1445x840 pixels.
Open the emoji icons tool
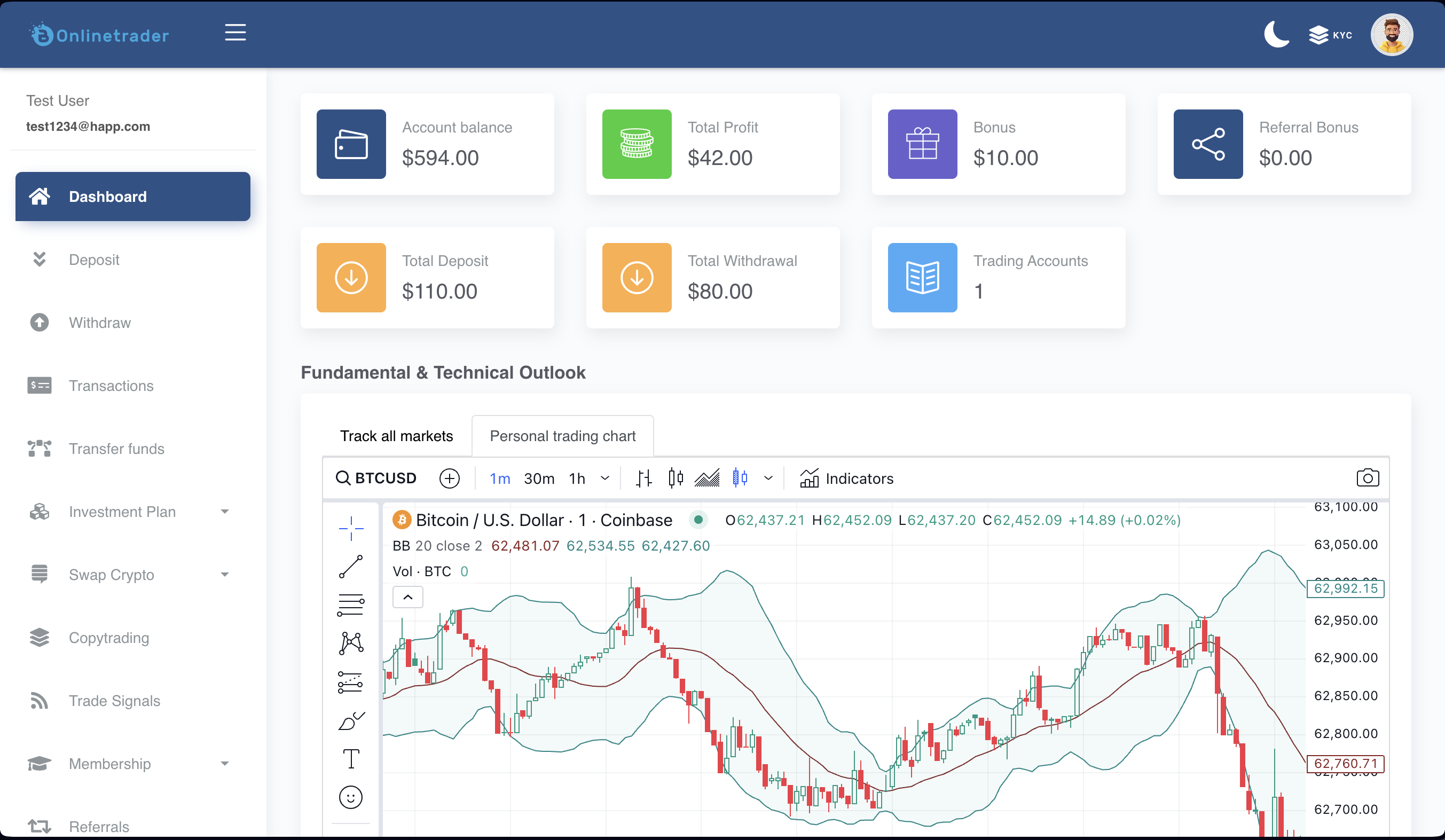[x=351, y=797]
